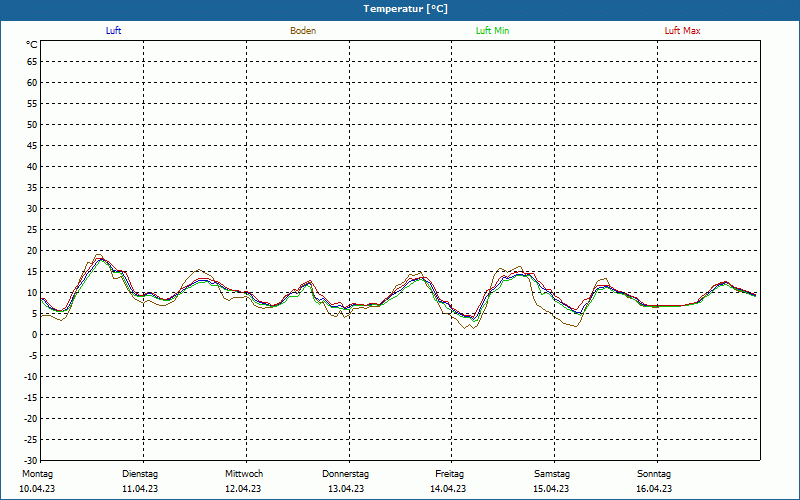The image size is (800, 500).
Task: Click the 'Luft Max' legend label
Action: point(682,31)
